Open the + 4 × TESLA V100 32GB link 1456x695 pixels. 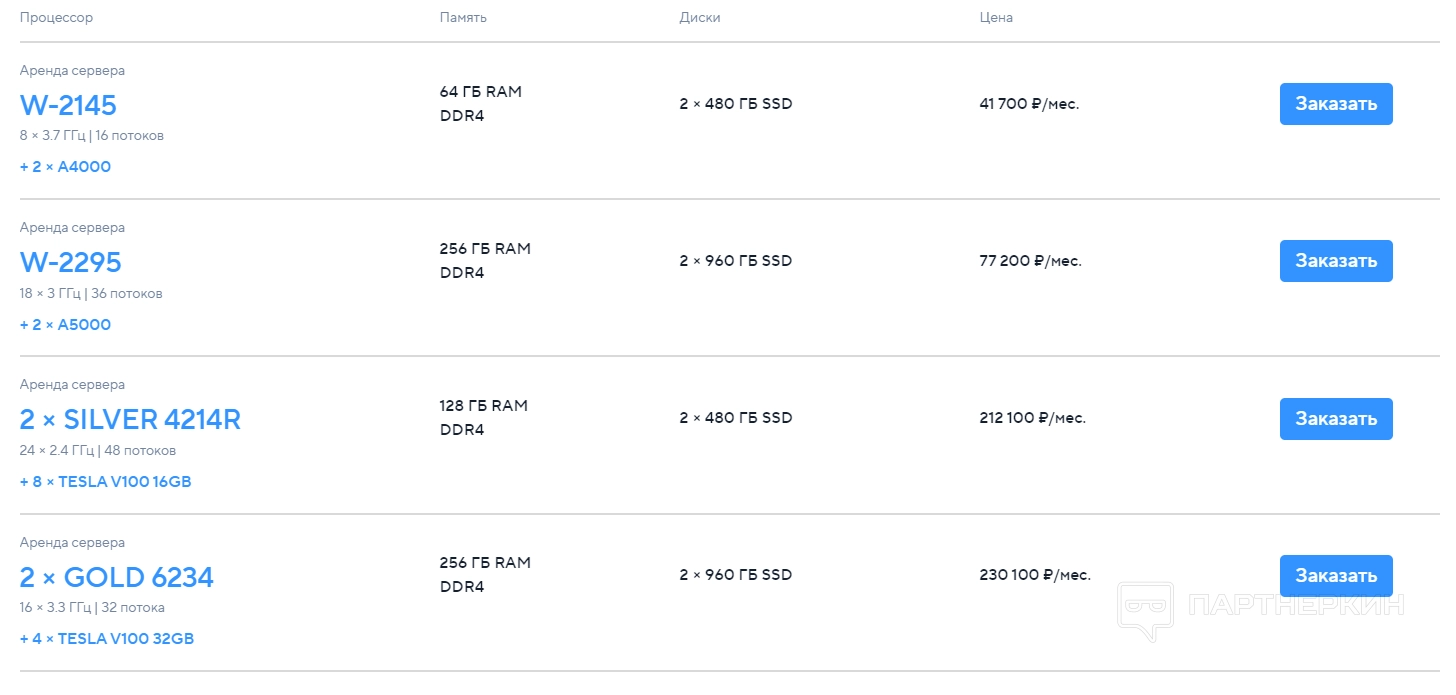coord(106,639)
